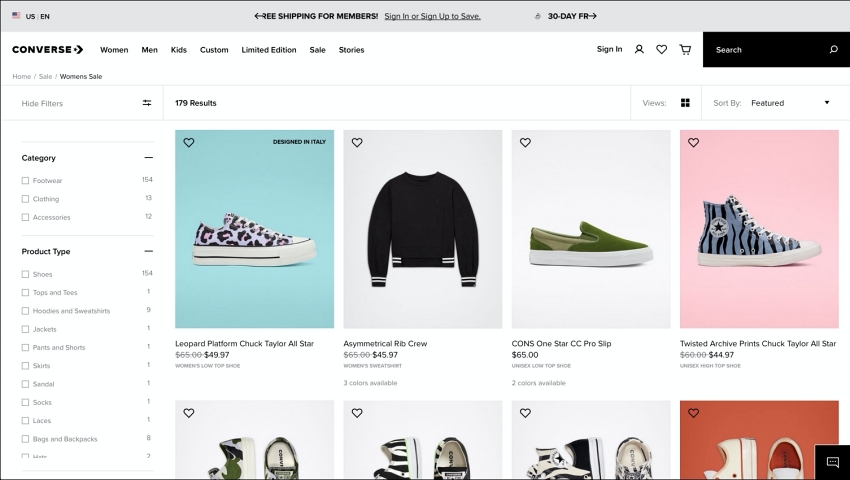850x480 pixels.
Task: Click Sign In or Sign Up to Save link
Action: [433, 16]
